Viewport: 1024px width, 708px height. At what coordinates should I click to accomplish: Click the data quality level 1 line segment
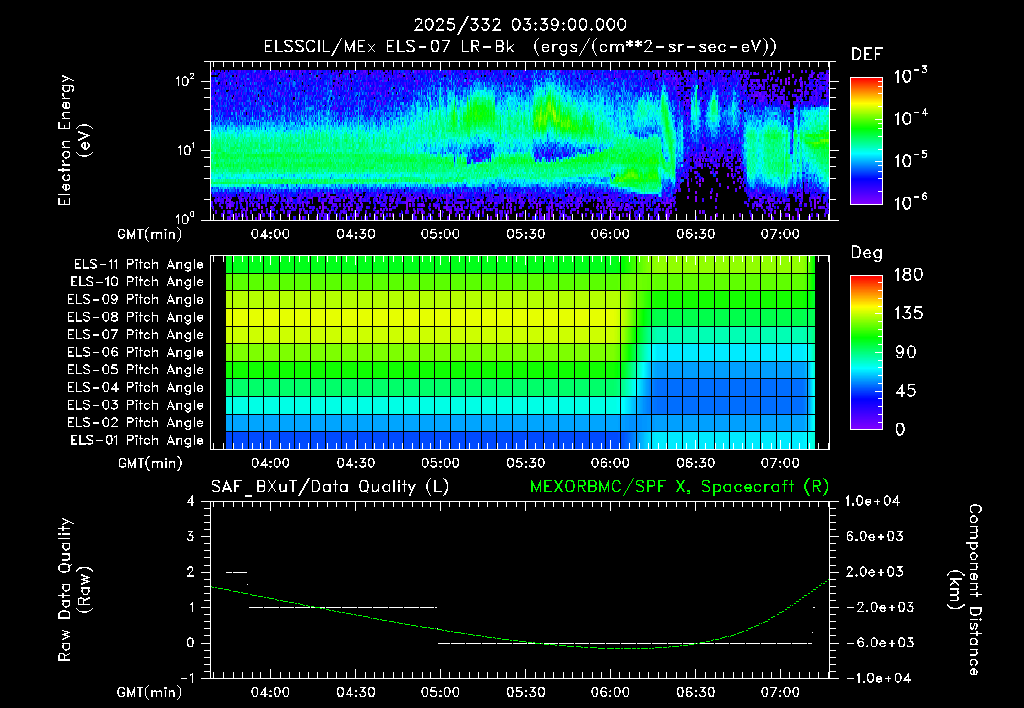(343, 607)
